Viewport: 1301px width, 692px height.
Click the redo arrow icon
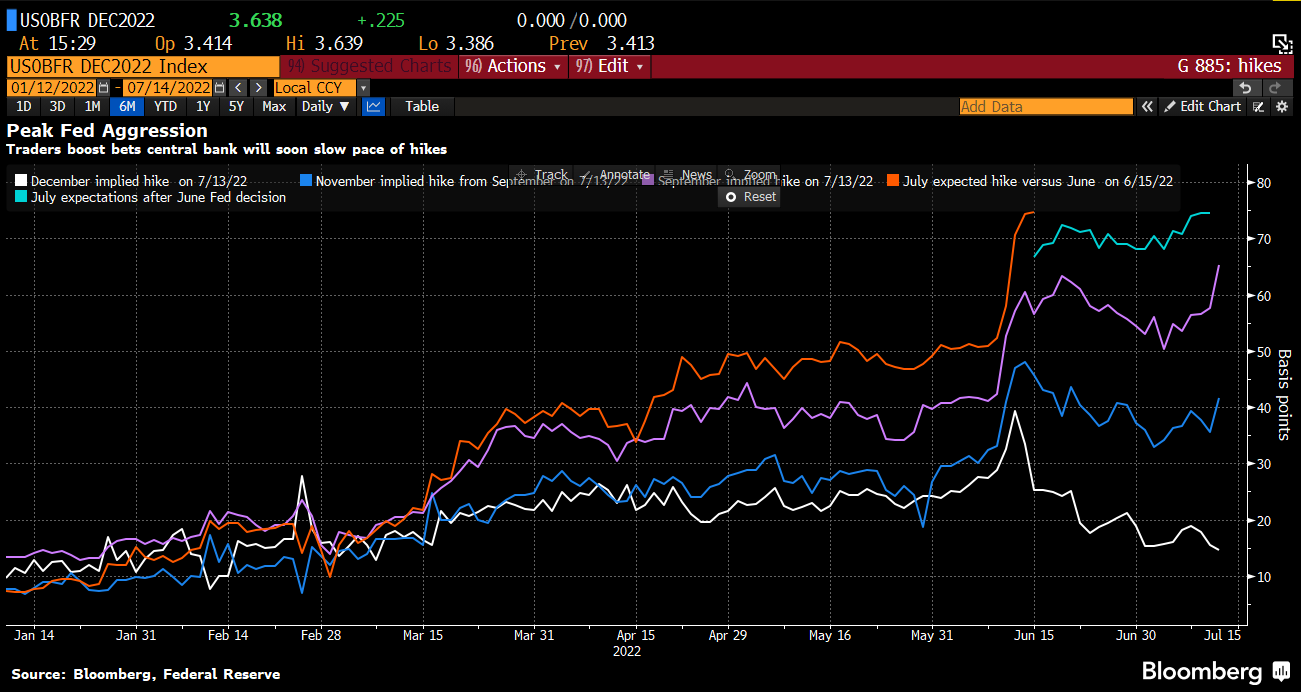point(1273,88)
